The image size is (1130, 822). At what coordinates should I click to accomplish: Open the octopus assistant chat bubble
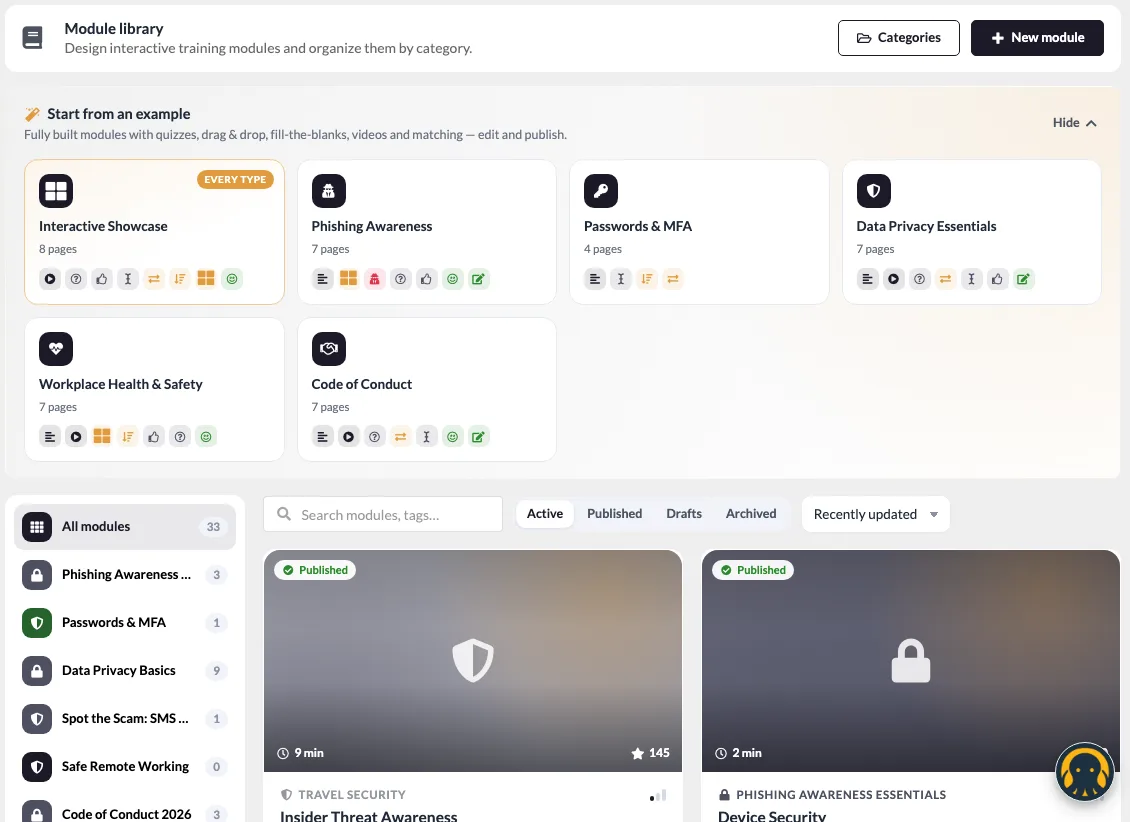tap(1085, 772)
